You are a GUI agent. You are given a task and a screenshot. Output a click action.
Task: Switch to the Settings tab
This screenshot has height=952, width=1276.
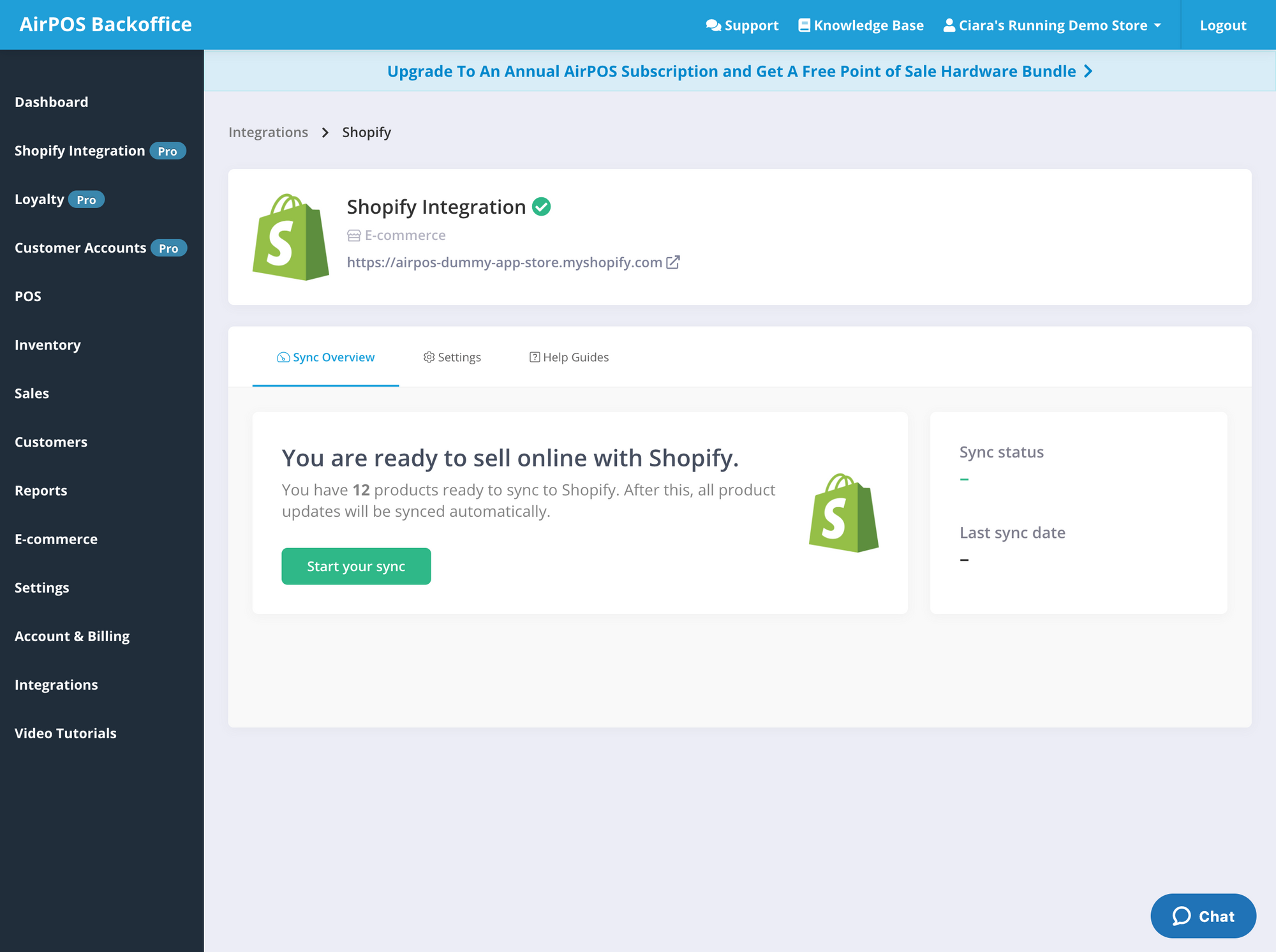(452, 357)
